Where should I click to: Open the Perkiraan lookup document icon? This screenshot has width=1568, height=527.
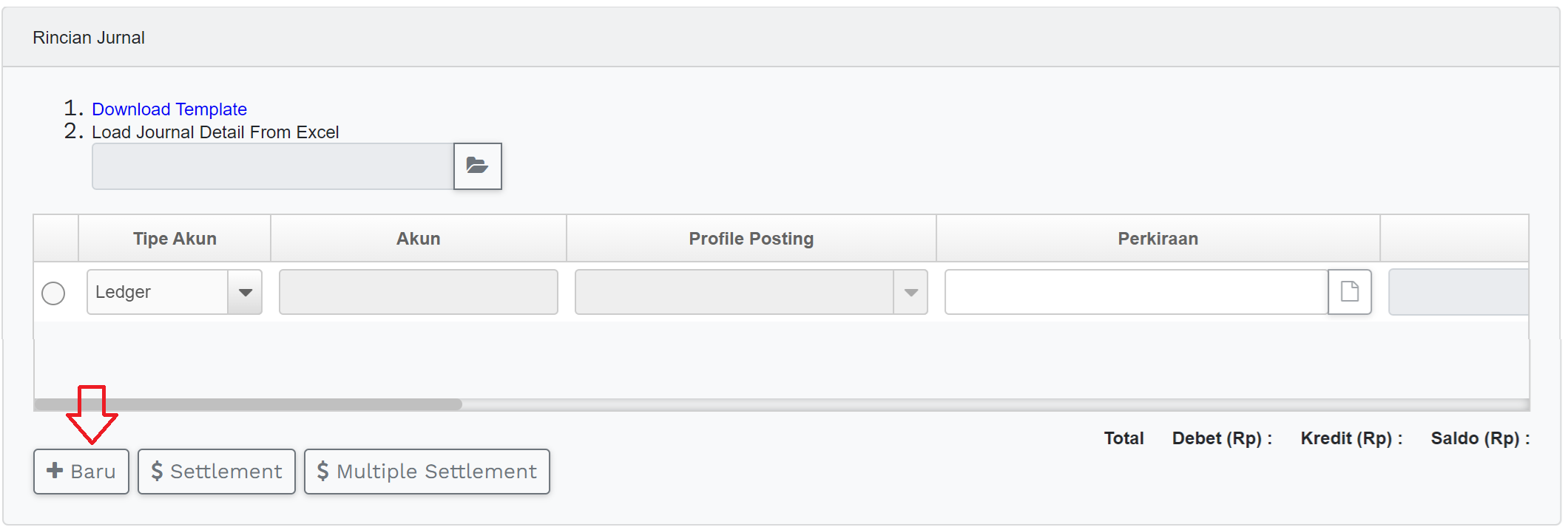(1349, 292)
